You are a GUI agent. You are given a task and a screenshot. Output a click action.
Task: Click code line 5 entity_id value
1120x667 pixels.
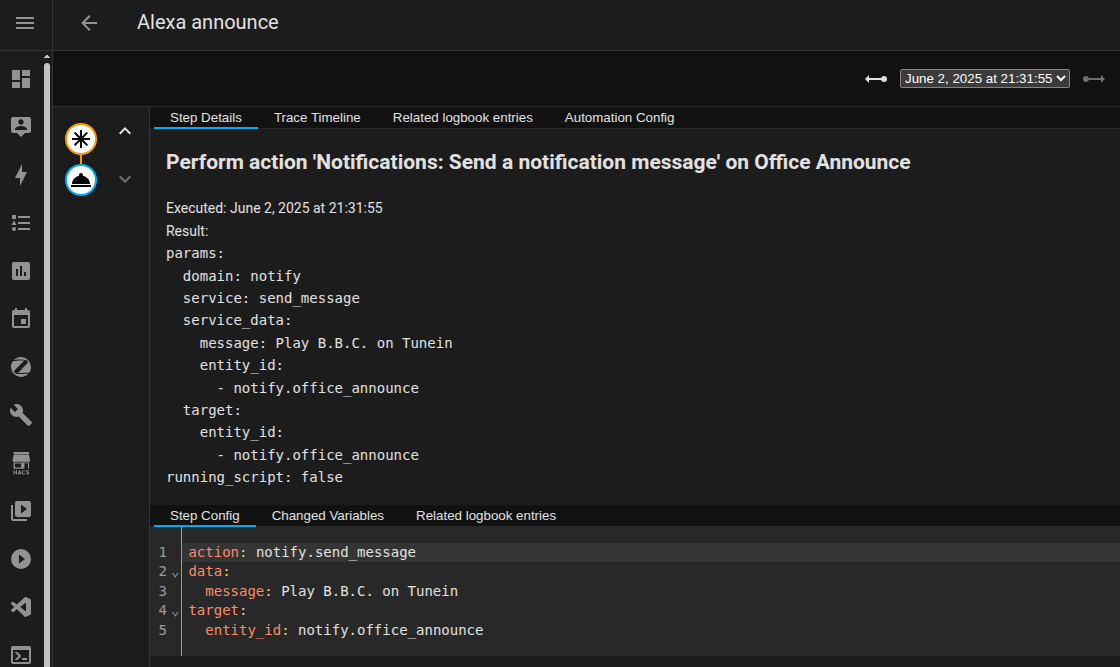(x=391, y=630)
